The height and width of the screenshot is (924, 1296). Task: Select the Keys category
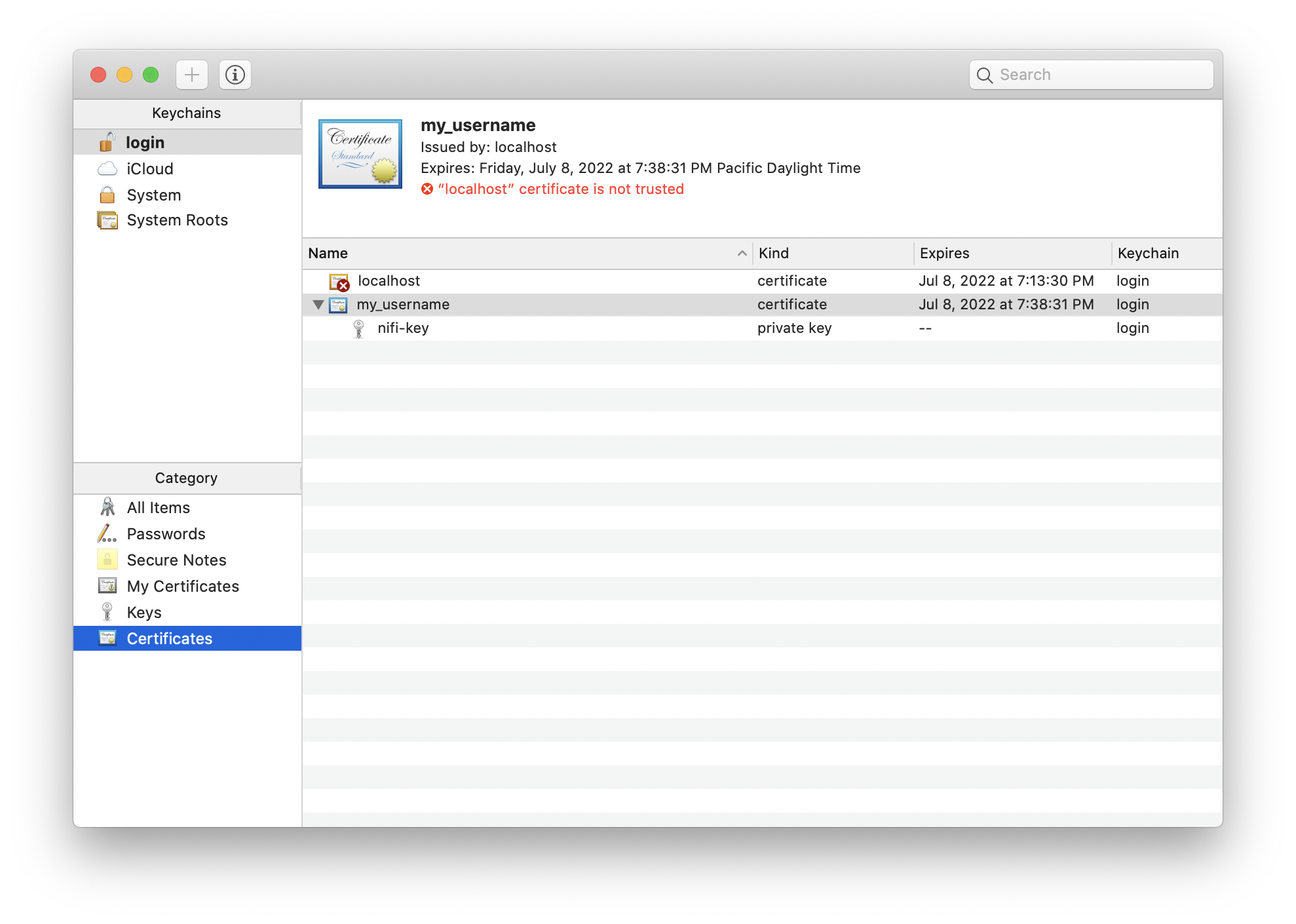(x=144, y=613)
